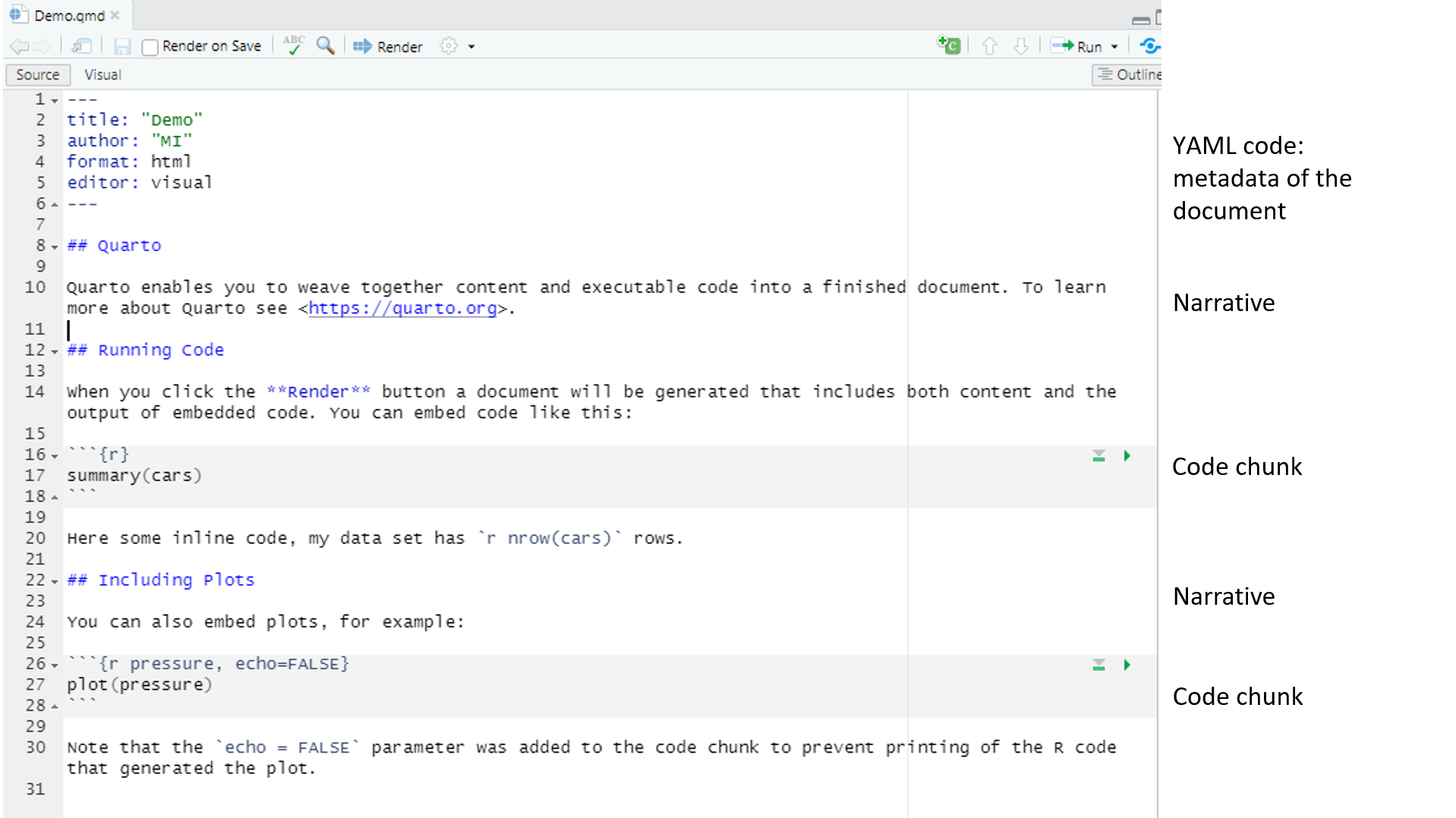This screenshot has width=1456, height=818.
Task: Click the author "MI" line
Action: (130, 141)
